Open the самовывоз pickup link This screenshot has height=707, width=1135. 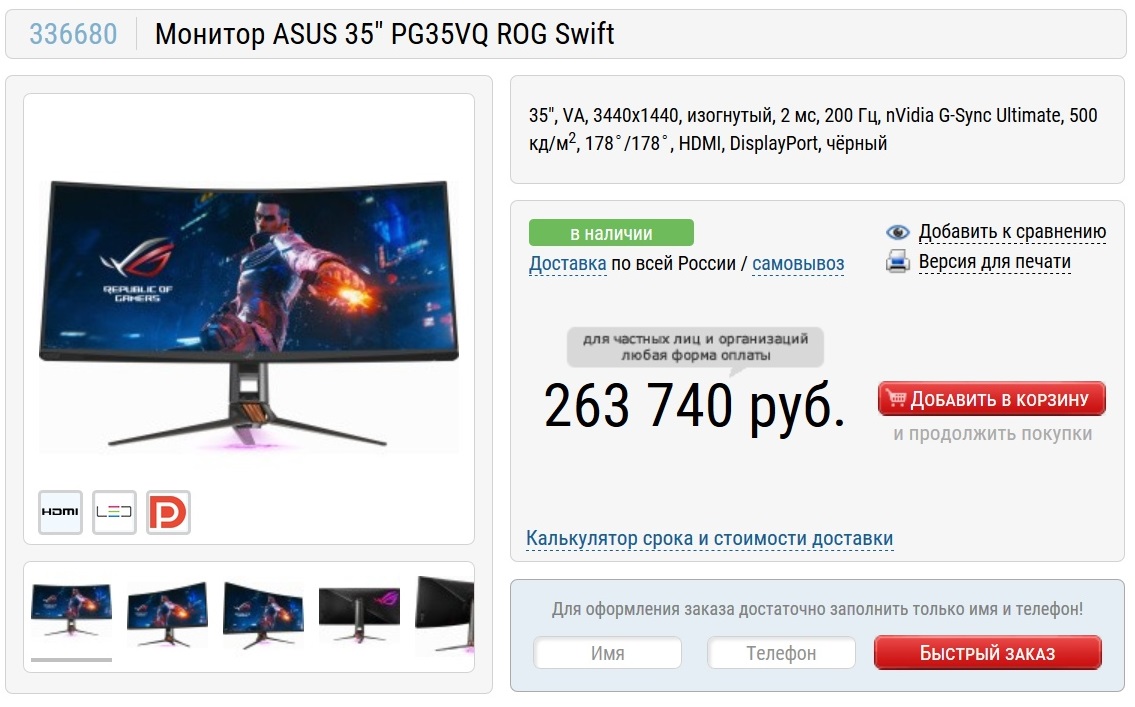coord(798,263)
